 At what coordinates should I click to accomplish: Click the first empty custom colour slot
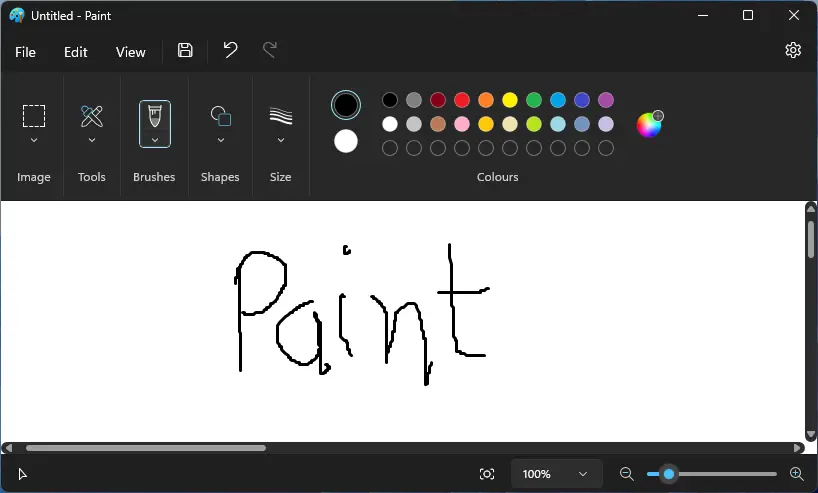[390, 148]
